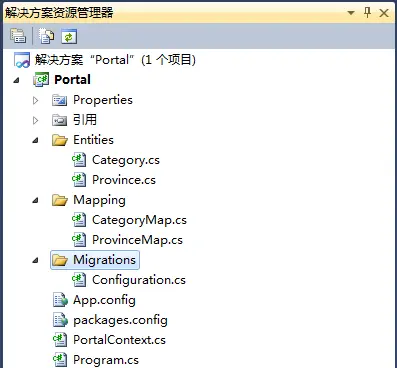The height and width of the screenshot is (368, 397).
Task: Select Category.cs file name
Action: point(126,160)
